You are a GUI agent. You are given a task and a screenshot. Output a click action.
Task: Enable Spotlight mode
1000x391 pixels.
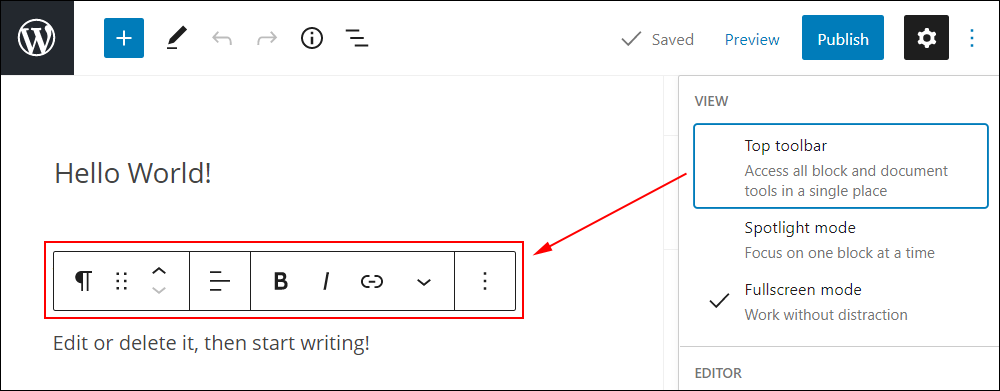click(841, 240)
